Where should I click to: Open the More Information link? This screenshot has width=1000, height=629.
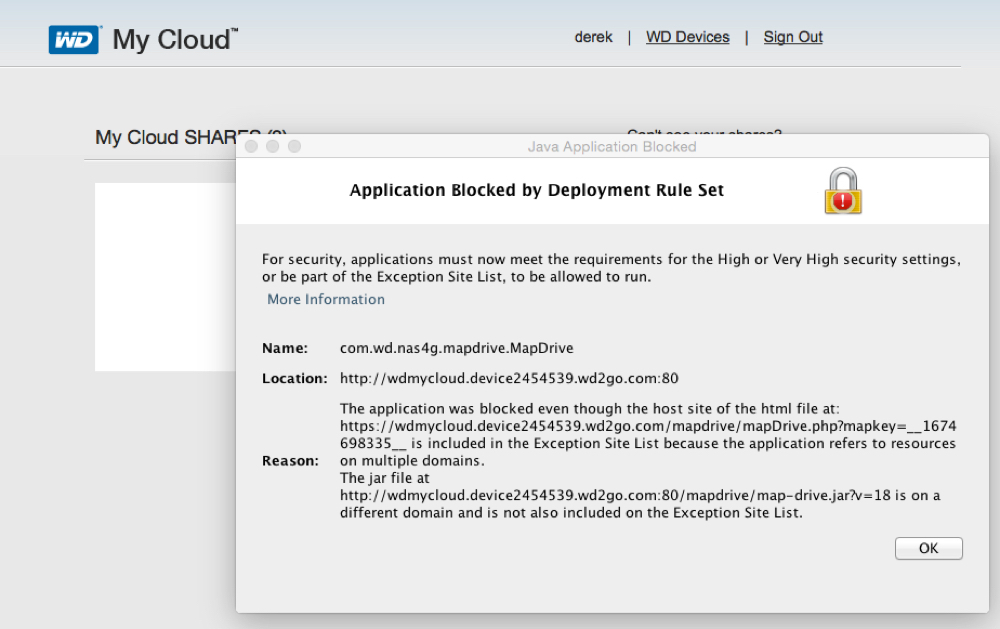pos(326,300)
